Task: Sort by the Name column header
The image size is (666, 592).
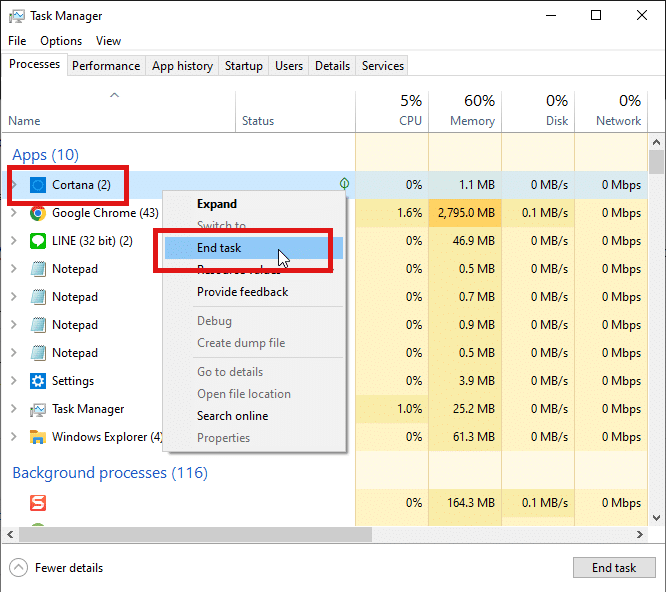Action: coord(119,112)
